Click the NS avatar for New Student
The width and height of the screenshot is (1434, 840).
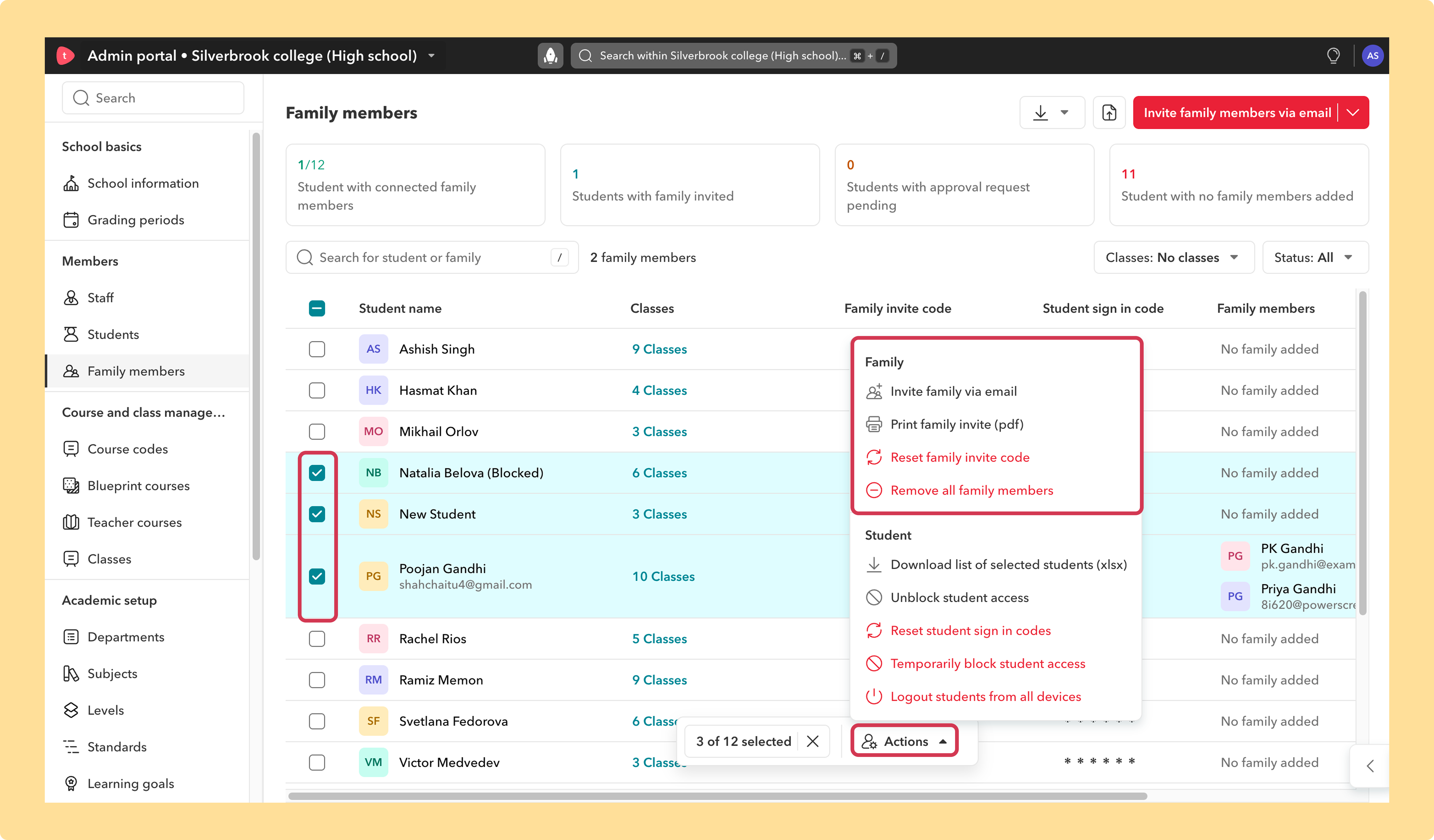pyautogui.click(x=373, y=514)
